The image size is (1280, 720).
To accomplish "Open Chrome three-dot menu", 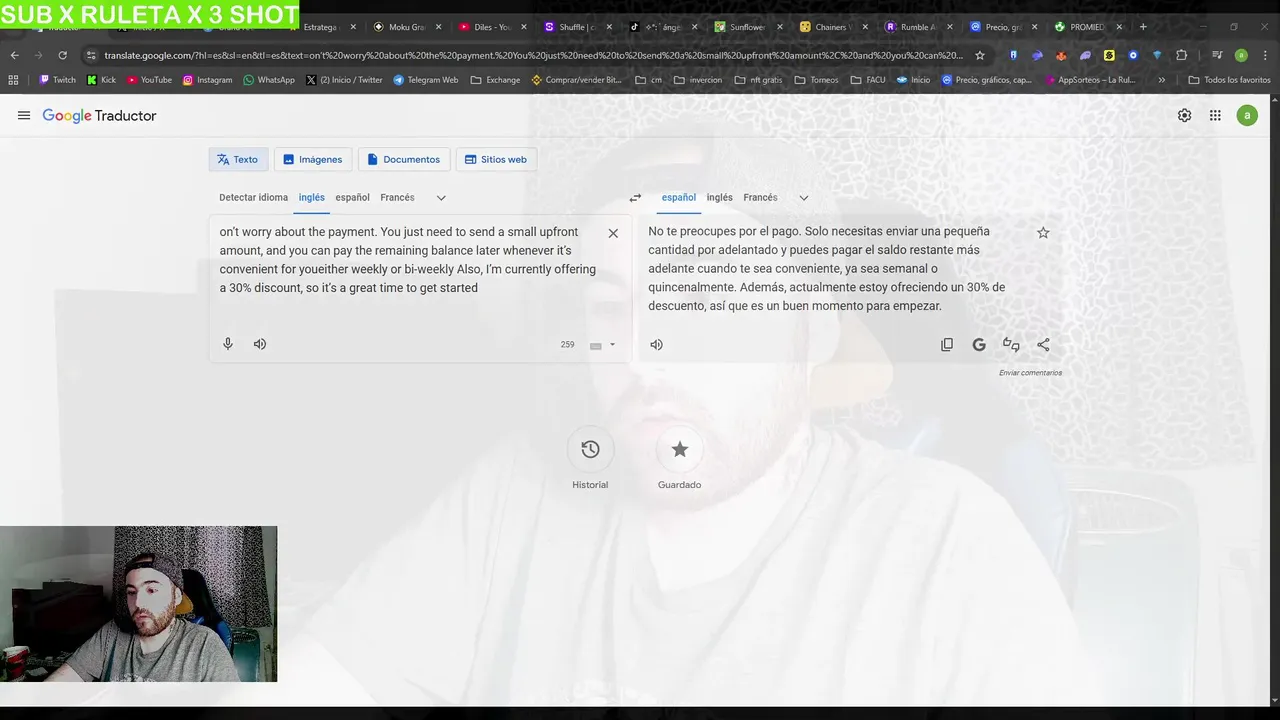I will click(x=1265, y=55).
